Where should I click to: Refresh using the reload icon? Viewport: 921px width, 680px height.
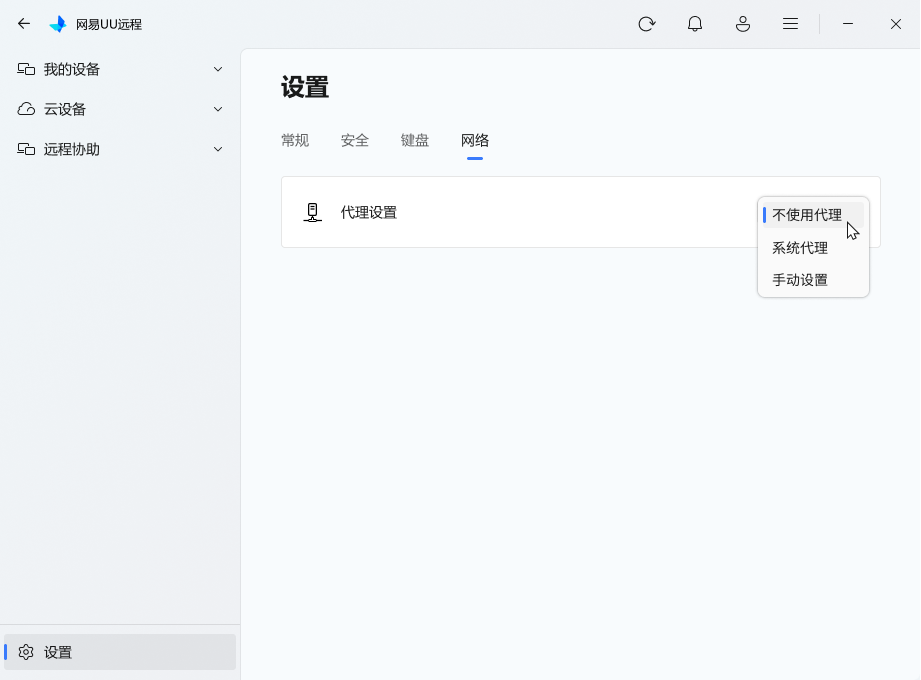pos(647,24)
